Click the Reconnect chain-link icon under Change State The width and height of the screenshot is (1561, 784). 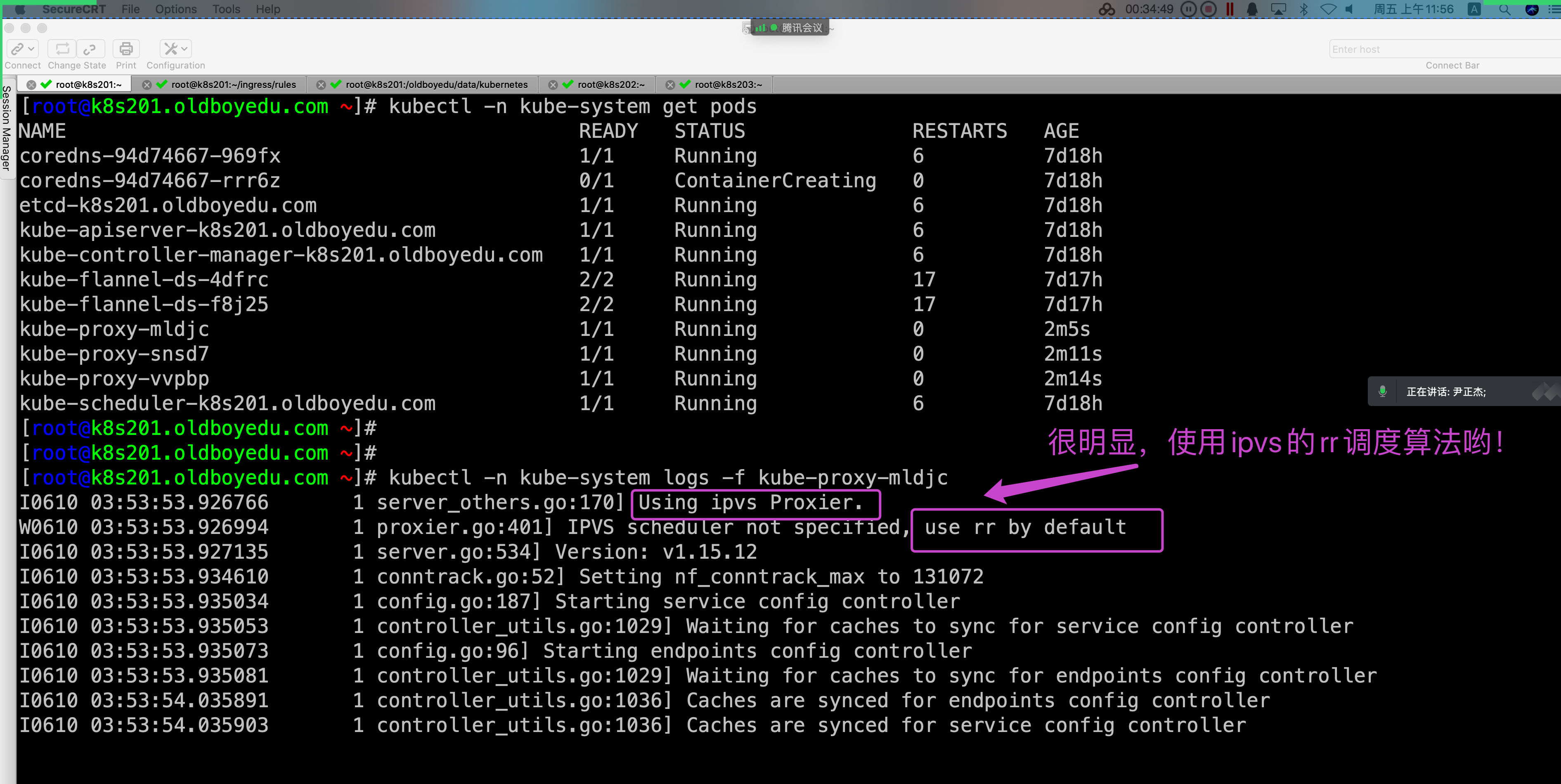[90, 49]
